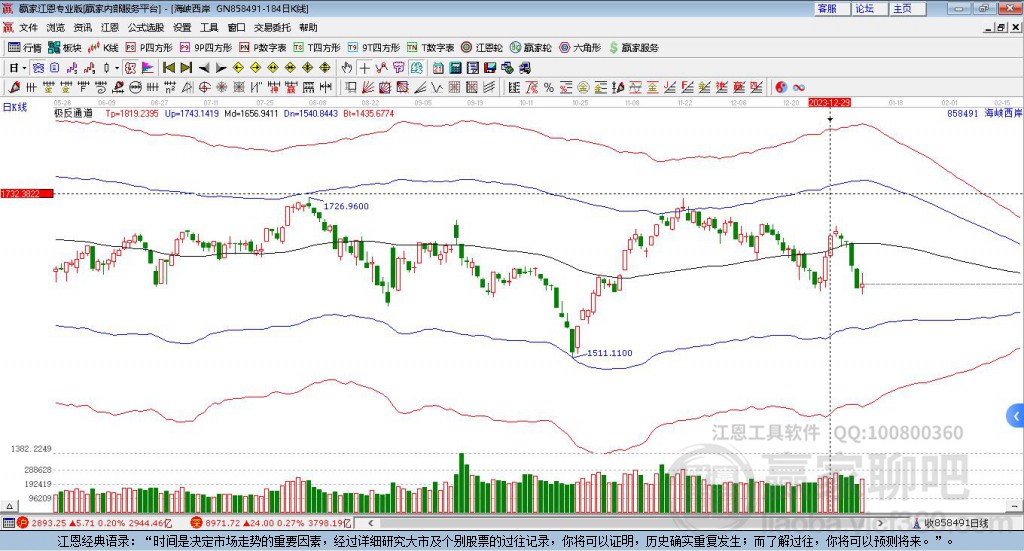Click the first yellow diamond arrow icon
This screenshot has height=551, width=1024.
238,68
